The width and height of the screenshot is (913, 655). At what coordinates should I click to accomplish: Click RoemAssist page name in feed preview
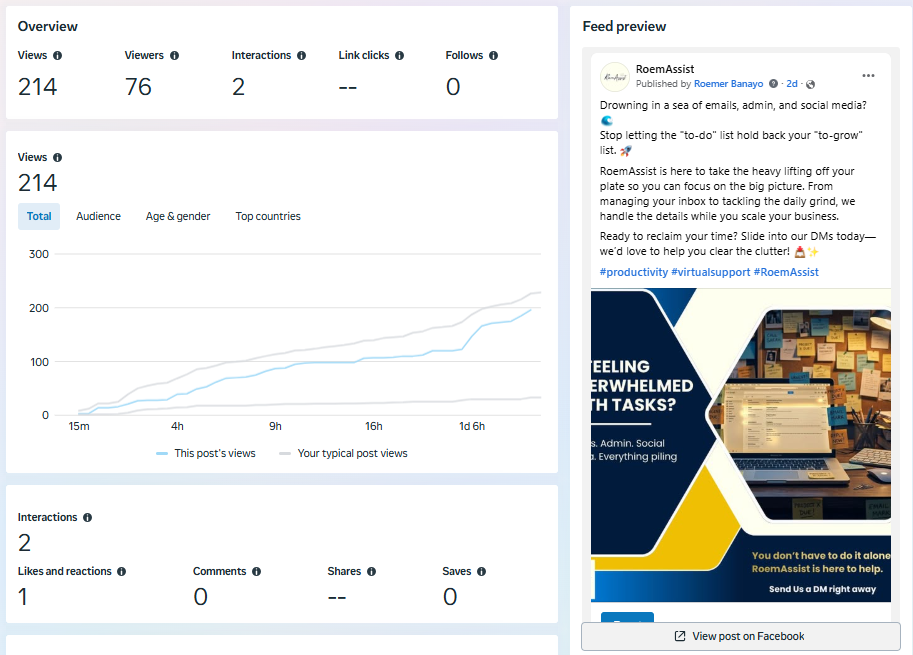(665, 69)
